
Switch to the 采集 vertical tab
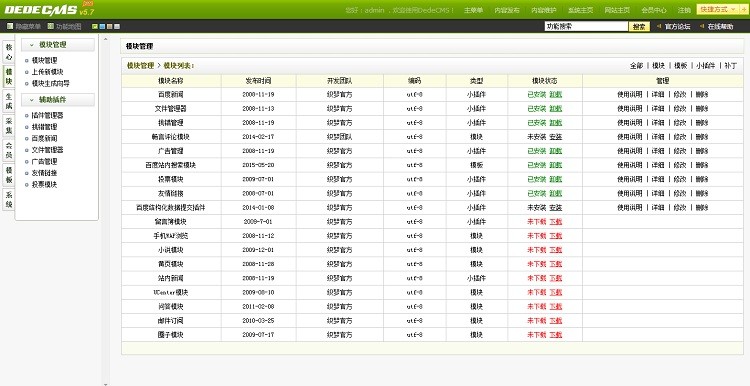tap(9, 126)
